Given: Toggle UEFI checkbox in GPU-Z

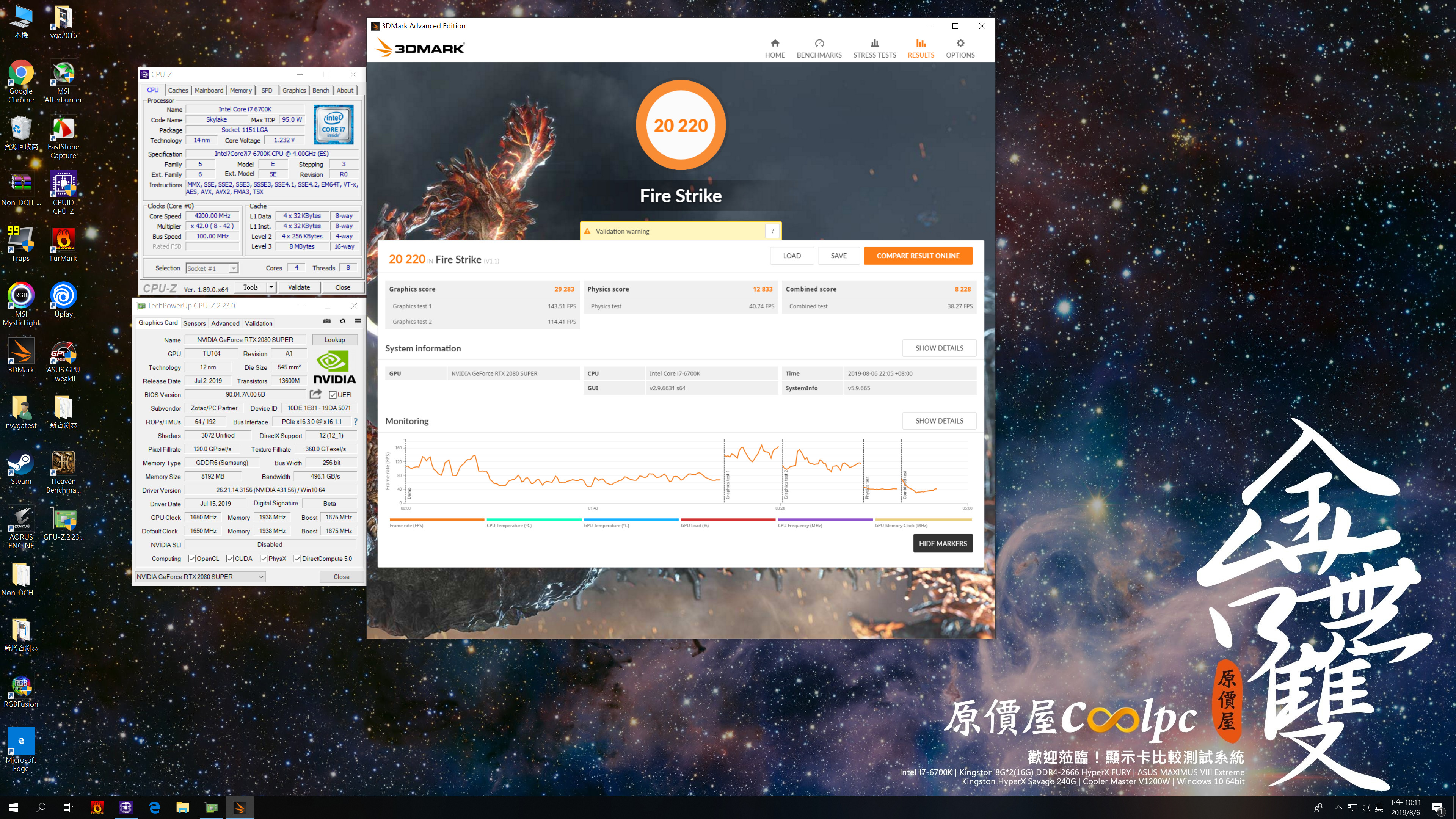Looking at the screenshot, I should [x=333, y=394].
